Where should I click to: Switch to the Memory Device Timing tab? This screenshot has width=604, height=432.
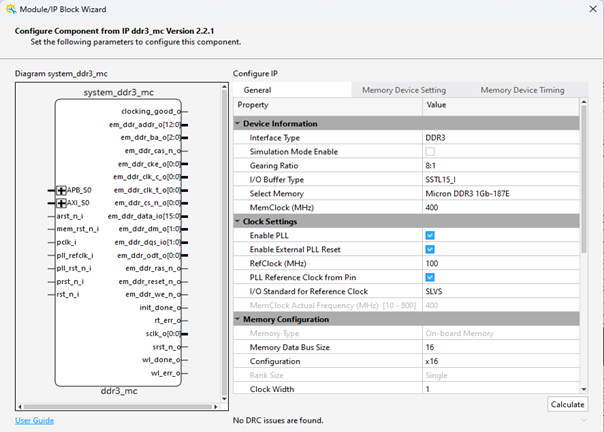tap(522, 90)
